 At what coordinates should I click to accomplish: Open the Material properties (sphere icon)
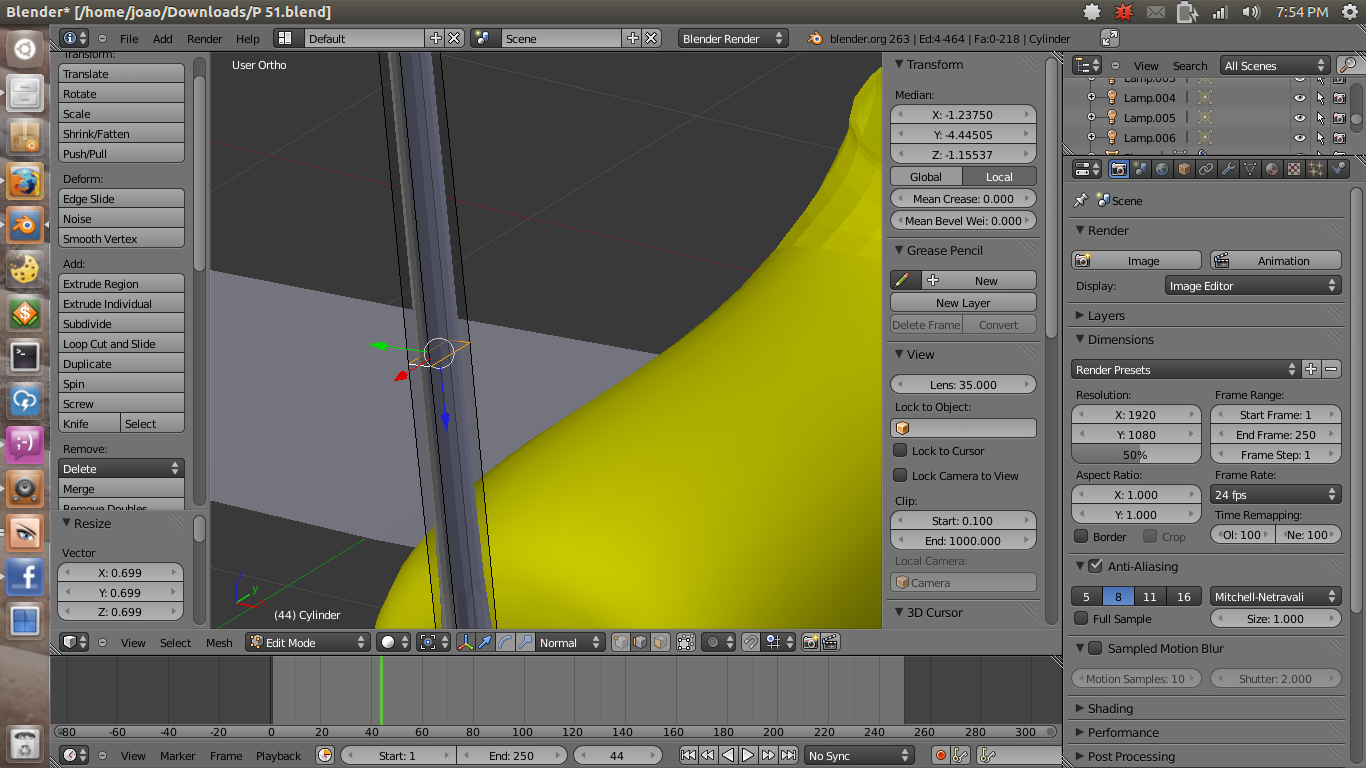tap(1272, 169)
